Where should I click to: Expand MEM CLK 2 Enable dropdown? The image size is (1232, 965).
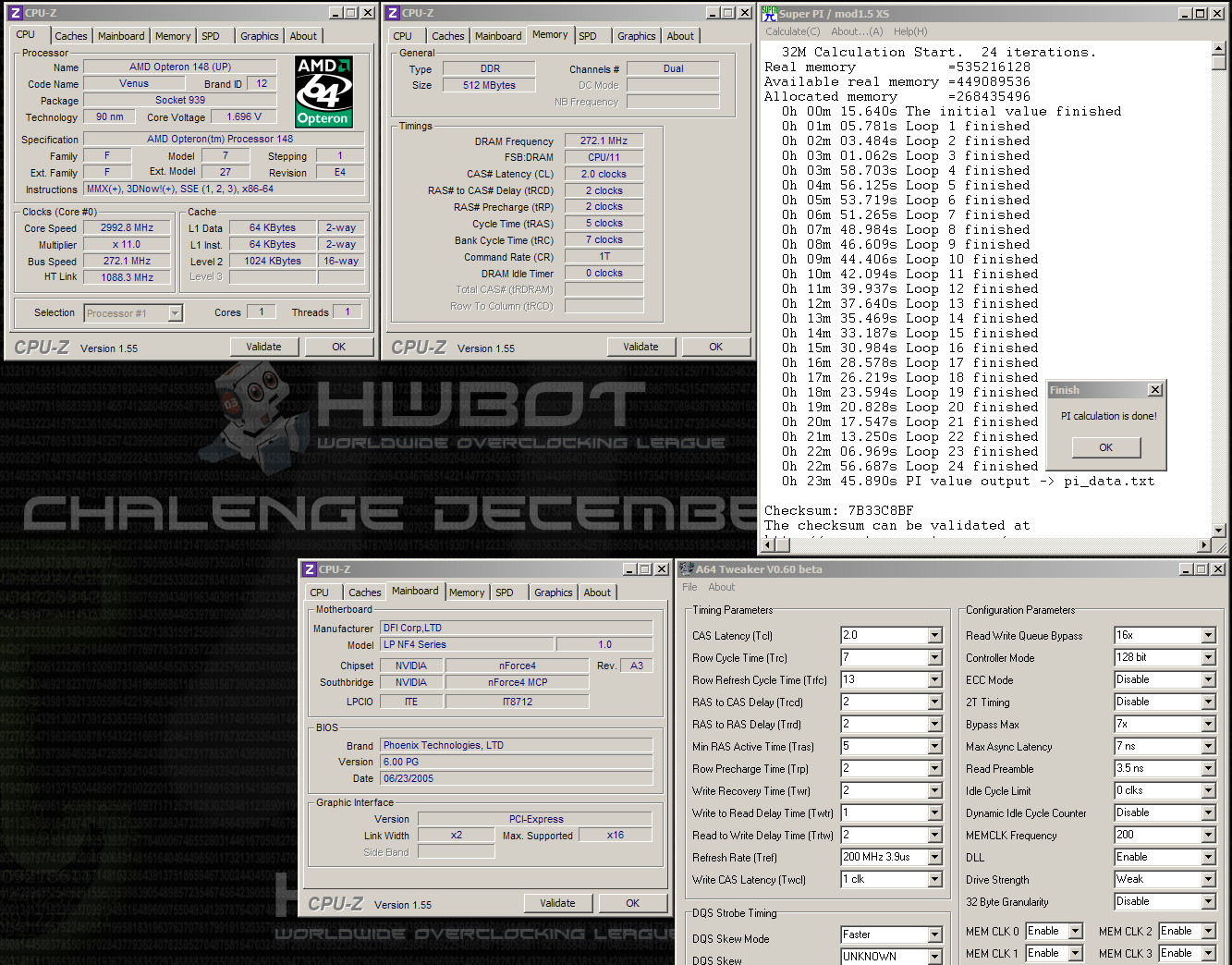tap(1209, 932)
